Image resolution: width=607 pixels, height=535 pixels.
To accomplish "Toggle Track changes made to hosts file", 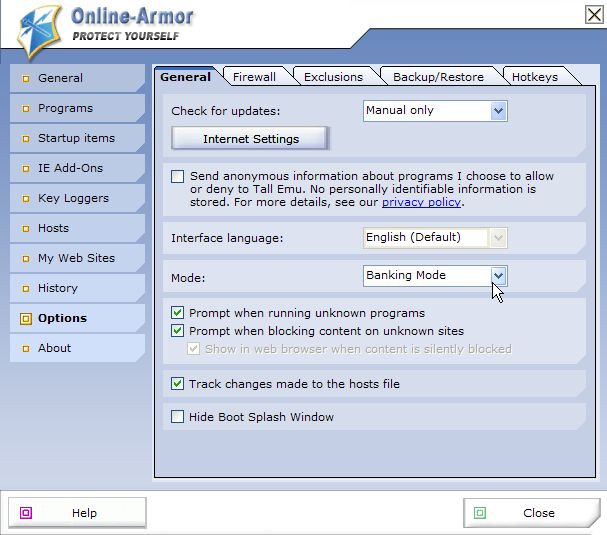I will pyautogui.click(x=177, y=384).
